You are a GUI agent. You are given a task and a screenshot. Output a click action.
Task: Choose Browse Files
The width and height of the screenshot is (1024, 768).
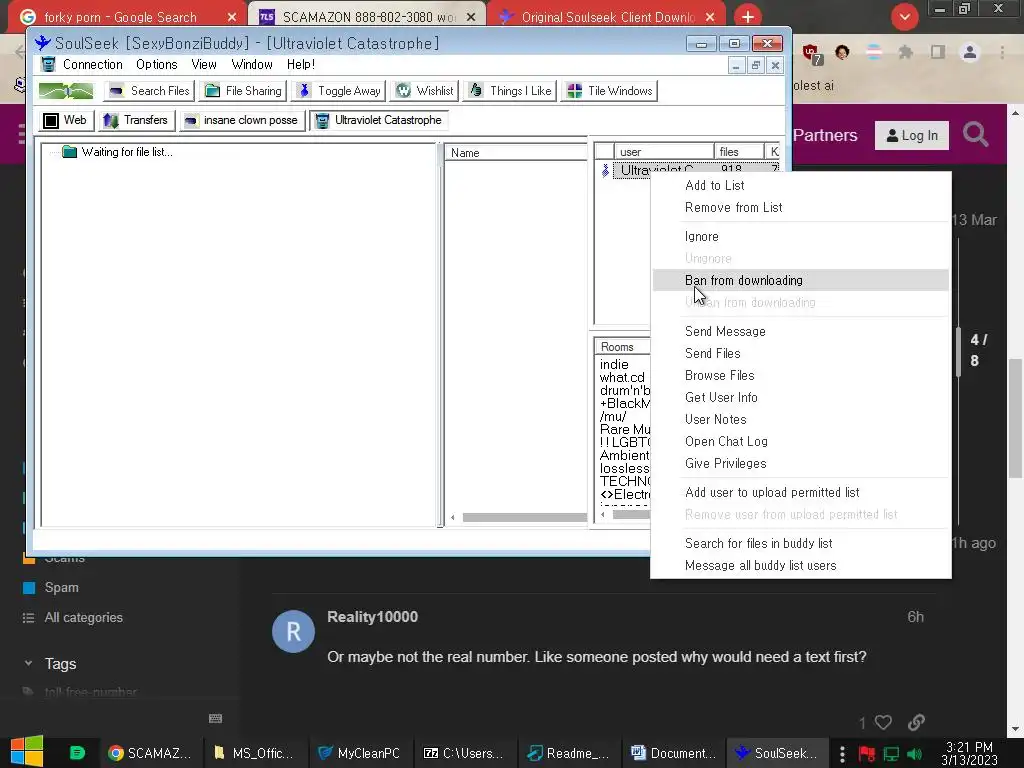(801, 376)
